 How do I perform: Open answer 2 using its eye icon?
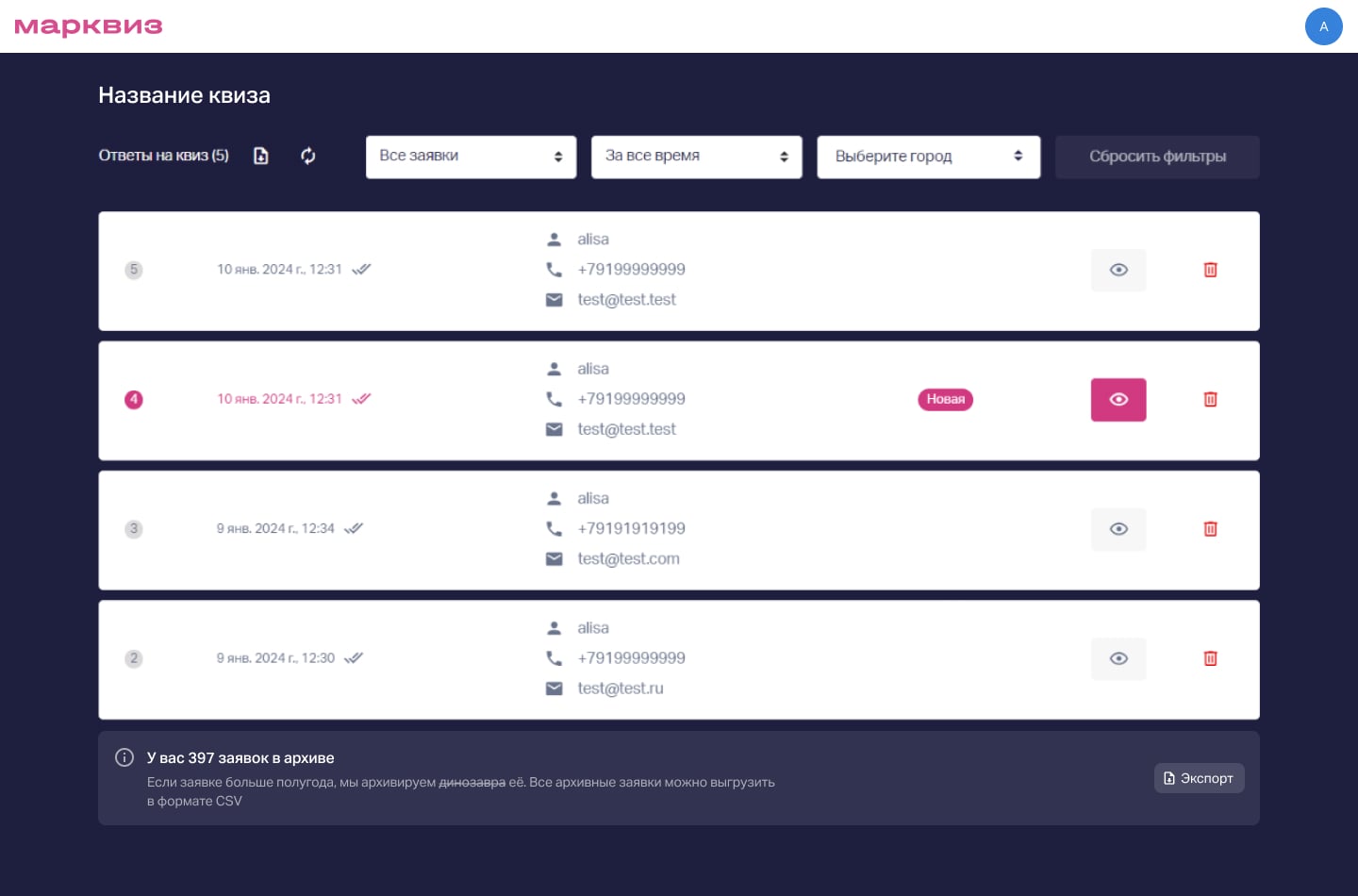[1118, 658]
